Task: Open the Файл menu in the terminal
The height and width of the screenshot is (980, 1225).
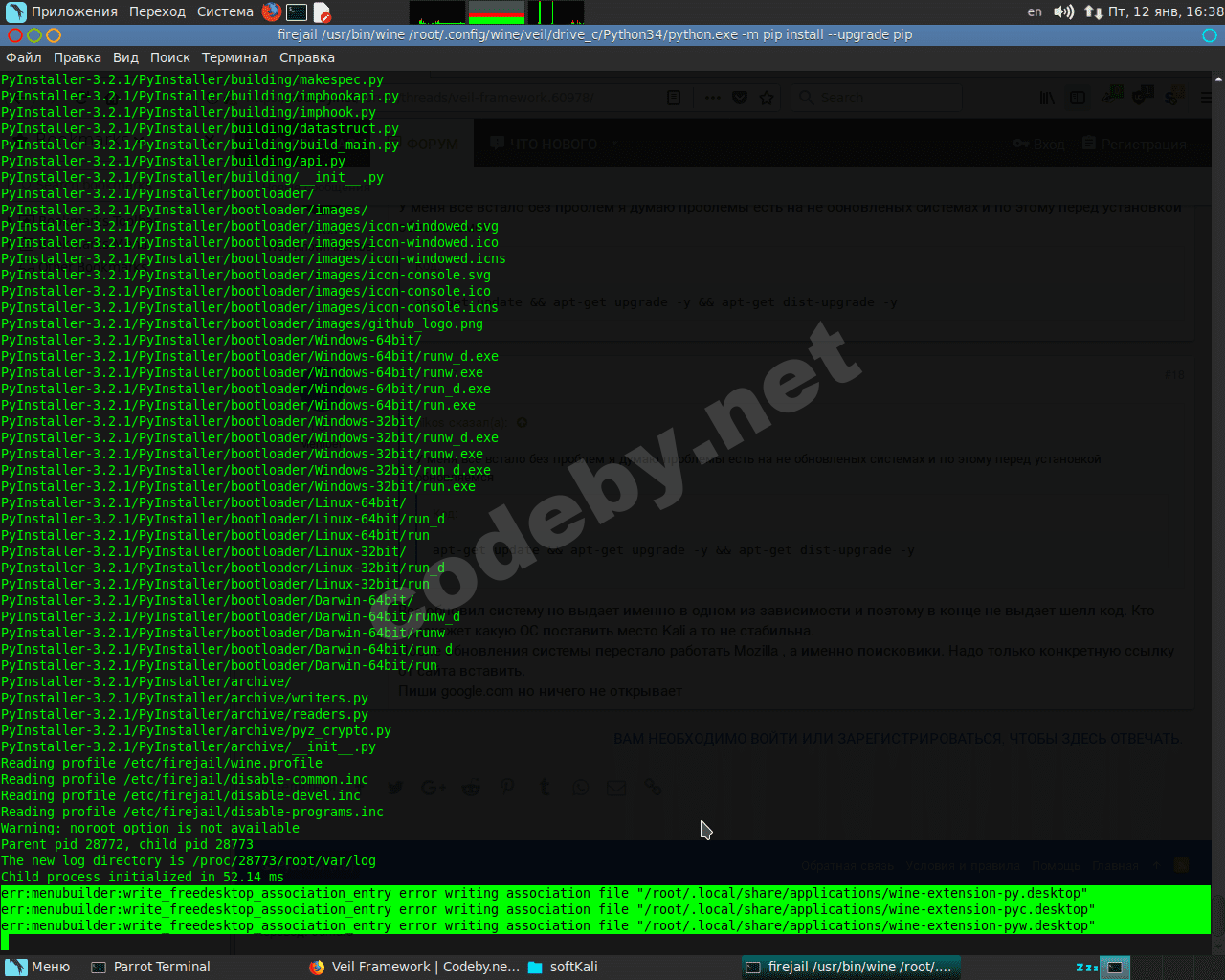Action: click(24, 57)
